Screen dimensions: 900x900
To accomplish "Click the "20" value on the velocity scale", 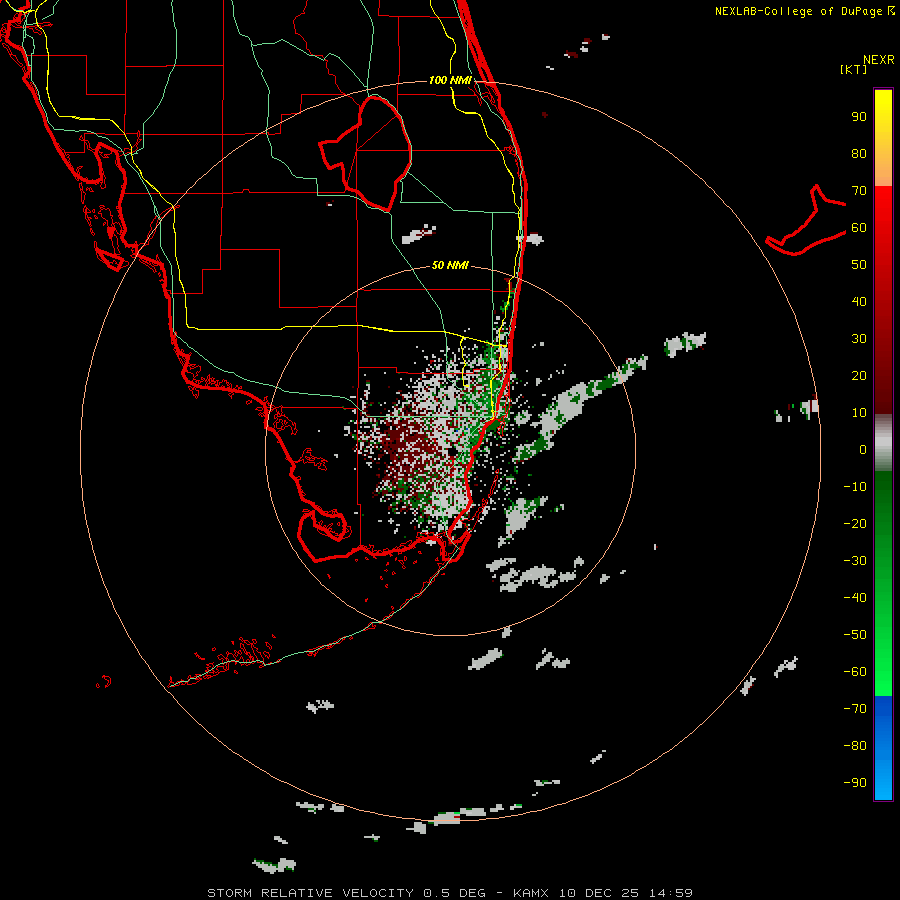I will (859, 376).
